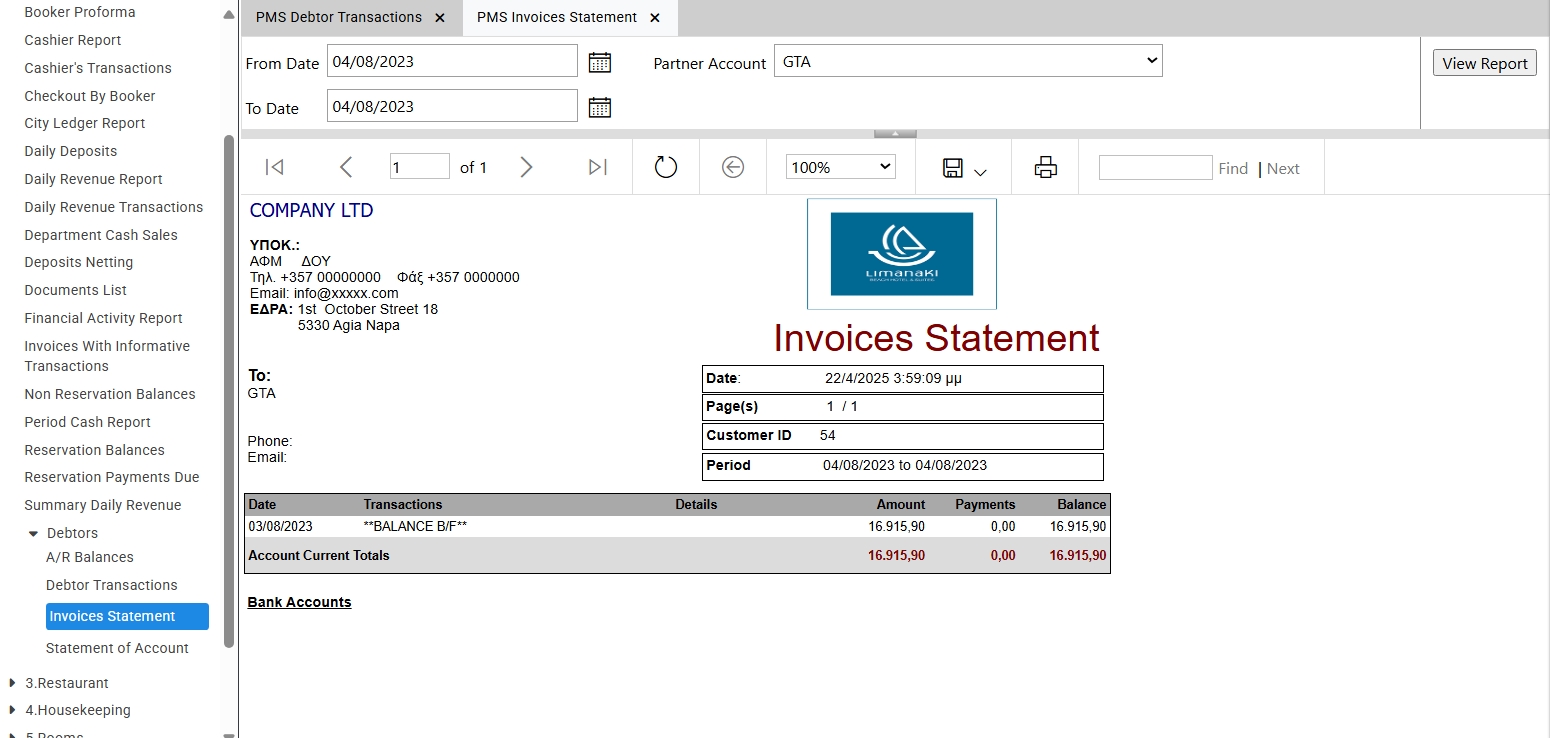Go to previous report page
Viewport: 1550px width, 738px height.
(x=346, y=167)
